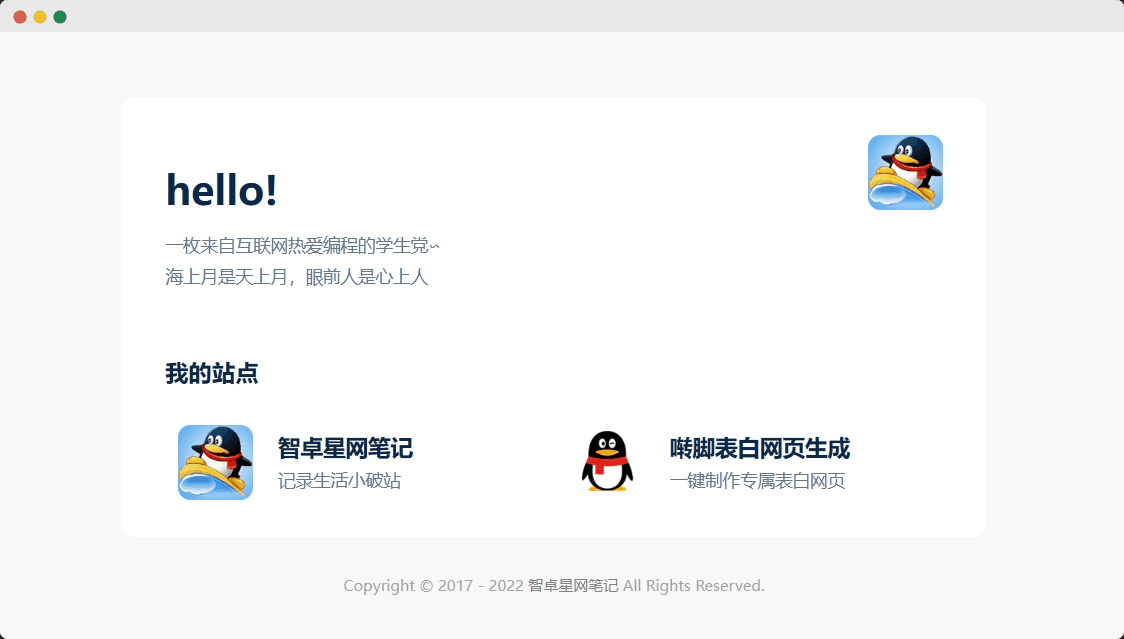Click the 我的站点 section heading

point(211,374)
